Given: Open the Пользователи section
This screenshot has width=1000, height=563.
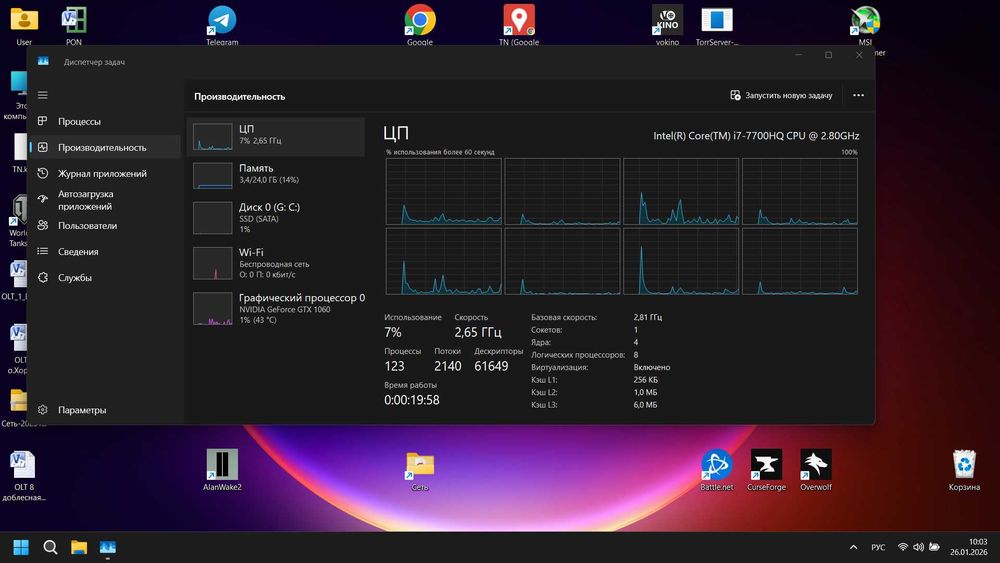Looking at the screenshot, I should (105, 226).
